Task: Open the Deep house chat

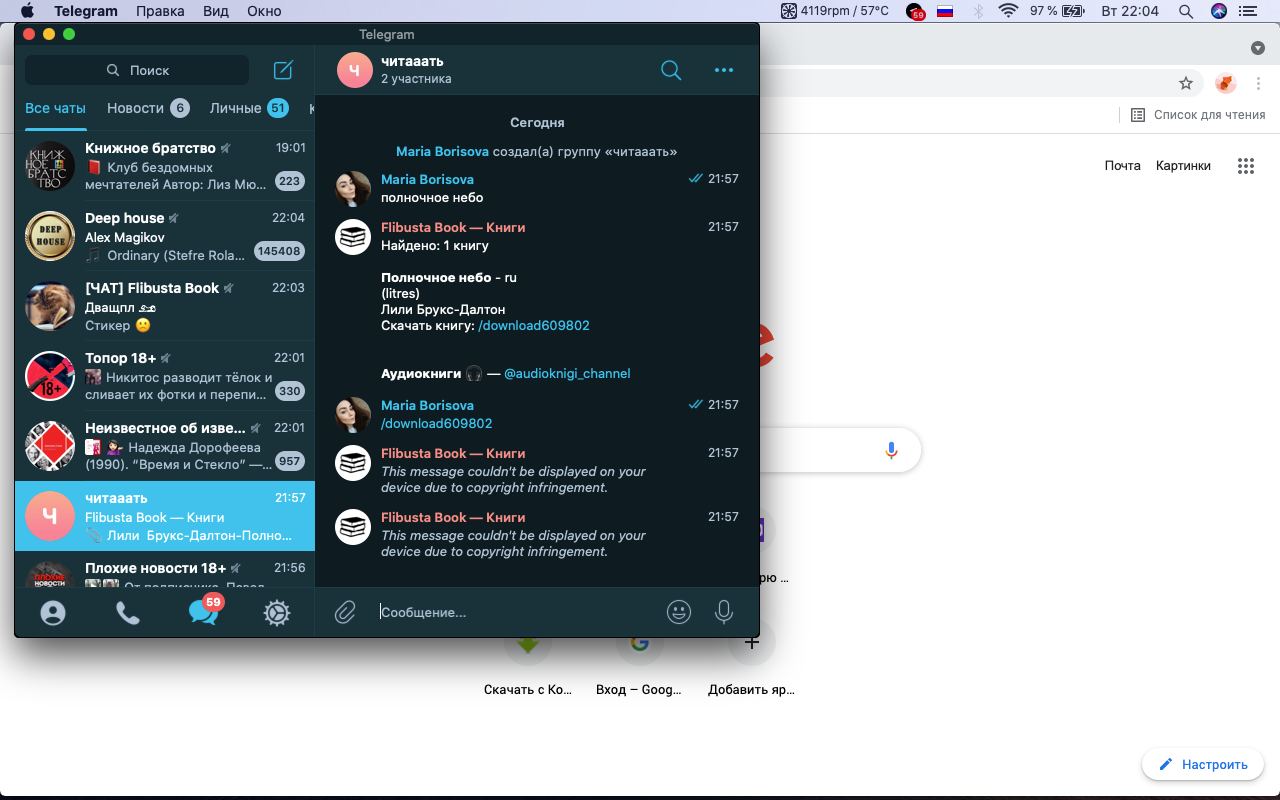Action: pos(165,236)
